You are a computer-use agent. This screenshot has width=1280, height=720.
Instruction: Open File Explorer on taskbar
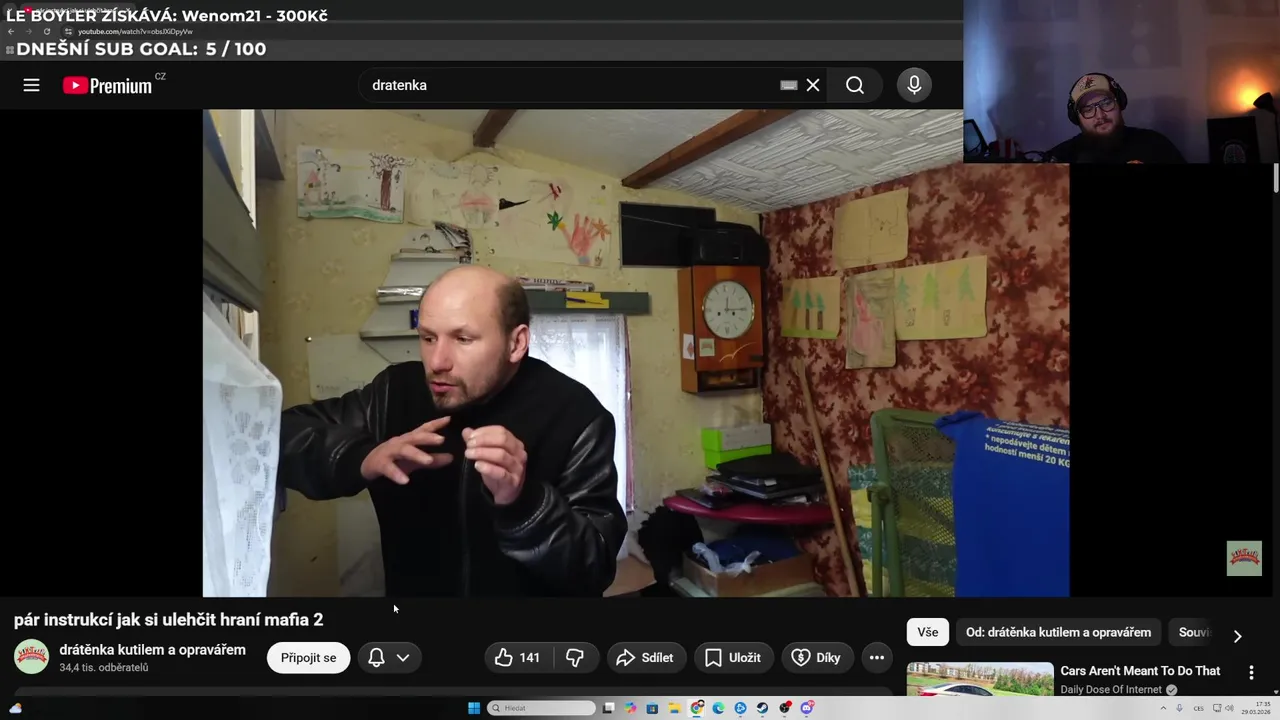click(x=674, y=708)
